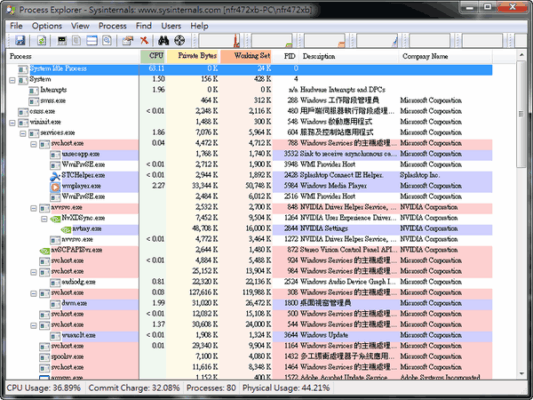Click Commit Charge 32.08% in status bar

[x=134, y=388]
